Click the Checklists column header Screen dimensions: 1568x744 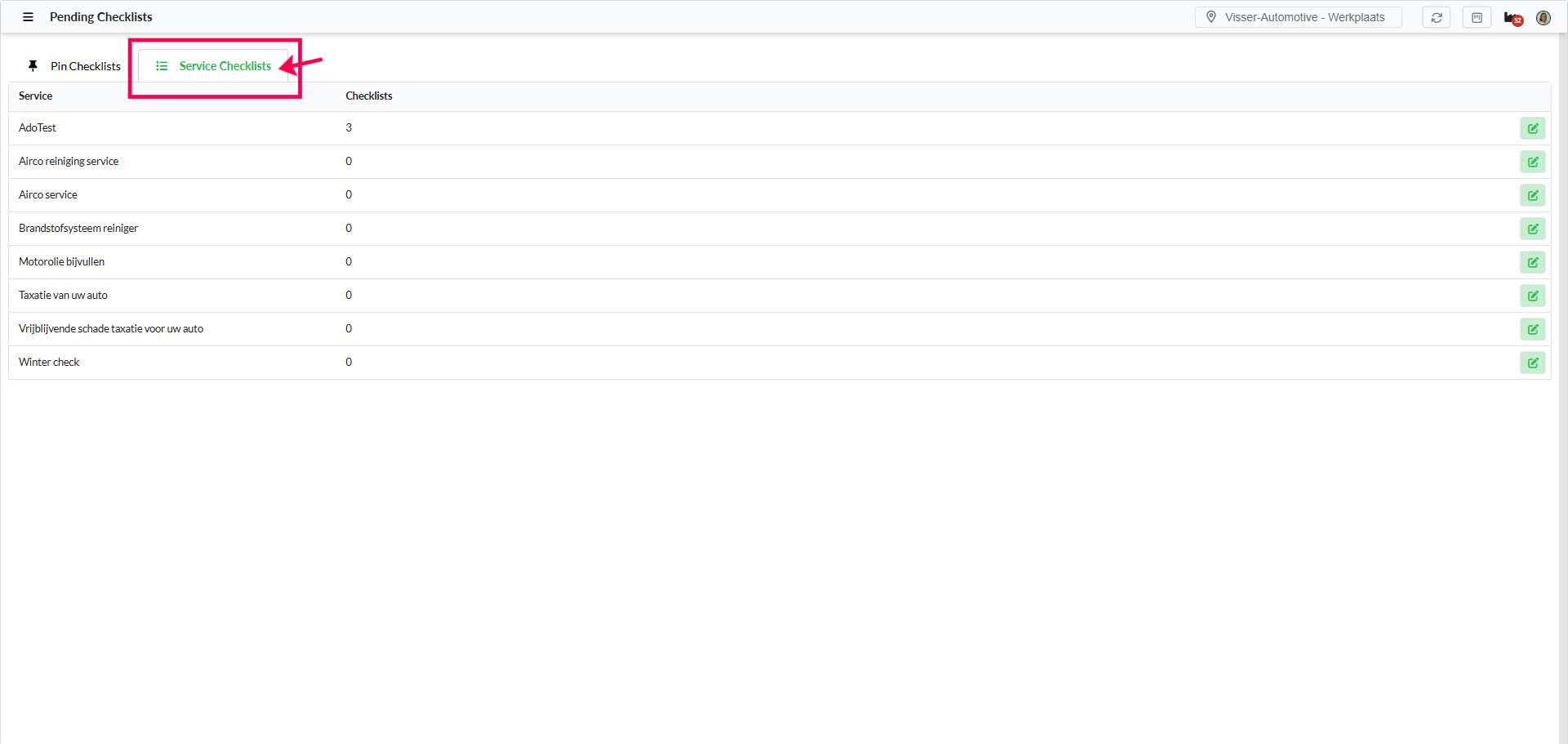[369, 96]
